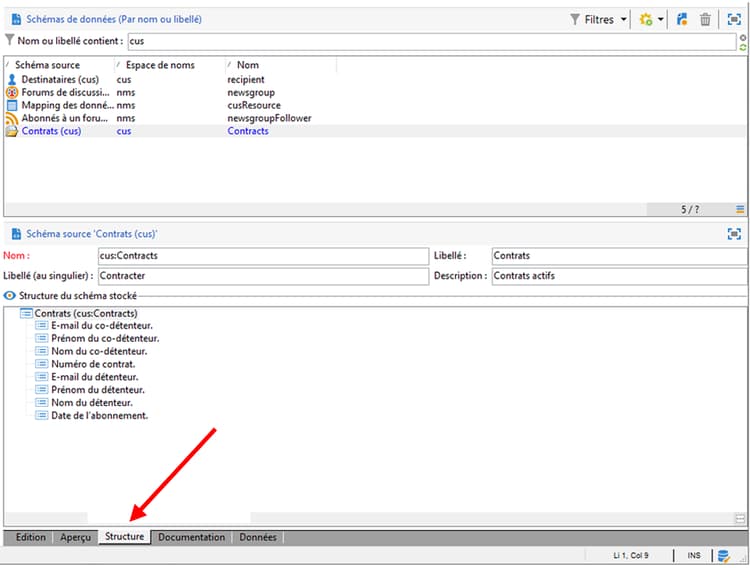Click the Forums de discussion icon
This screenshot has height=568, width=750.
click(12, 92)
